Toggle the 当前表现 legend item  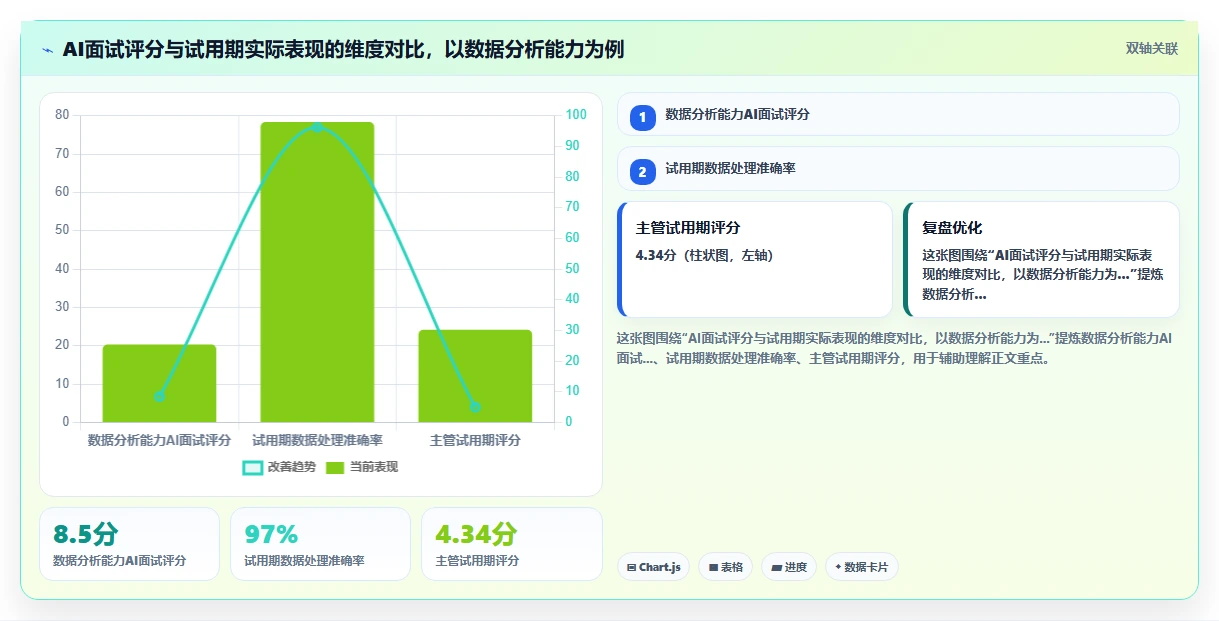[x=361, y=467]
